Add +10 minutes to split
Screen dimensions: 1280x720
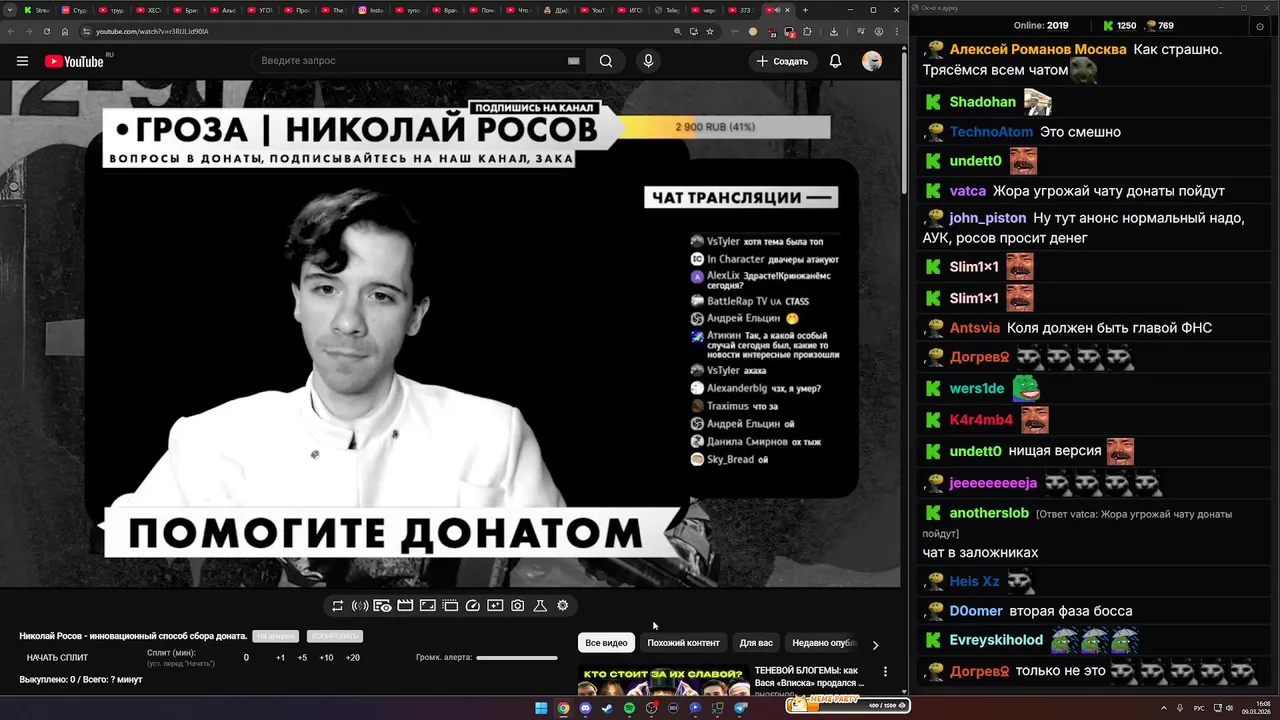click(326, 658)
